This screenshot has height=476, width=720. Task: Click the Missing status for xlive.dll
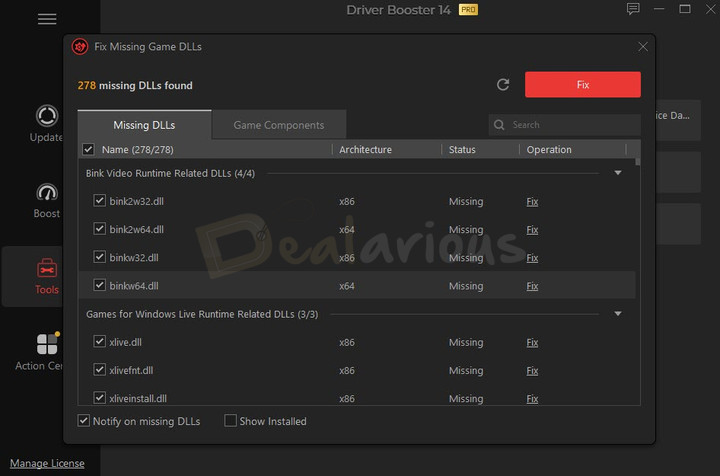coord(466,342)
